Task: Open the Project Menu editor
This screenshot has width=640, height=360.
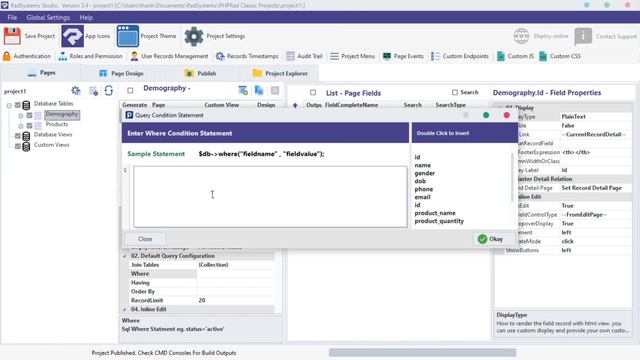Action: point(353,56)
